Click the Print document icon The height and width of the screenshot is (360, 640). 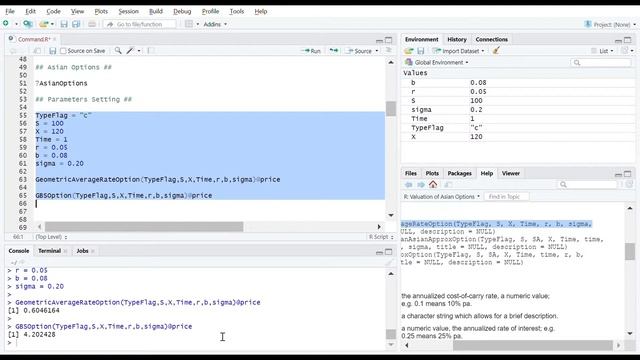point(92,24)
